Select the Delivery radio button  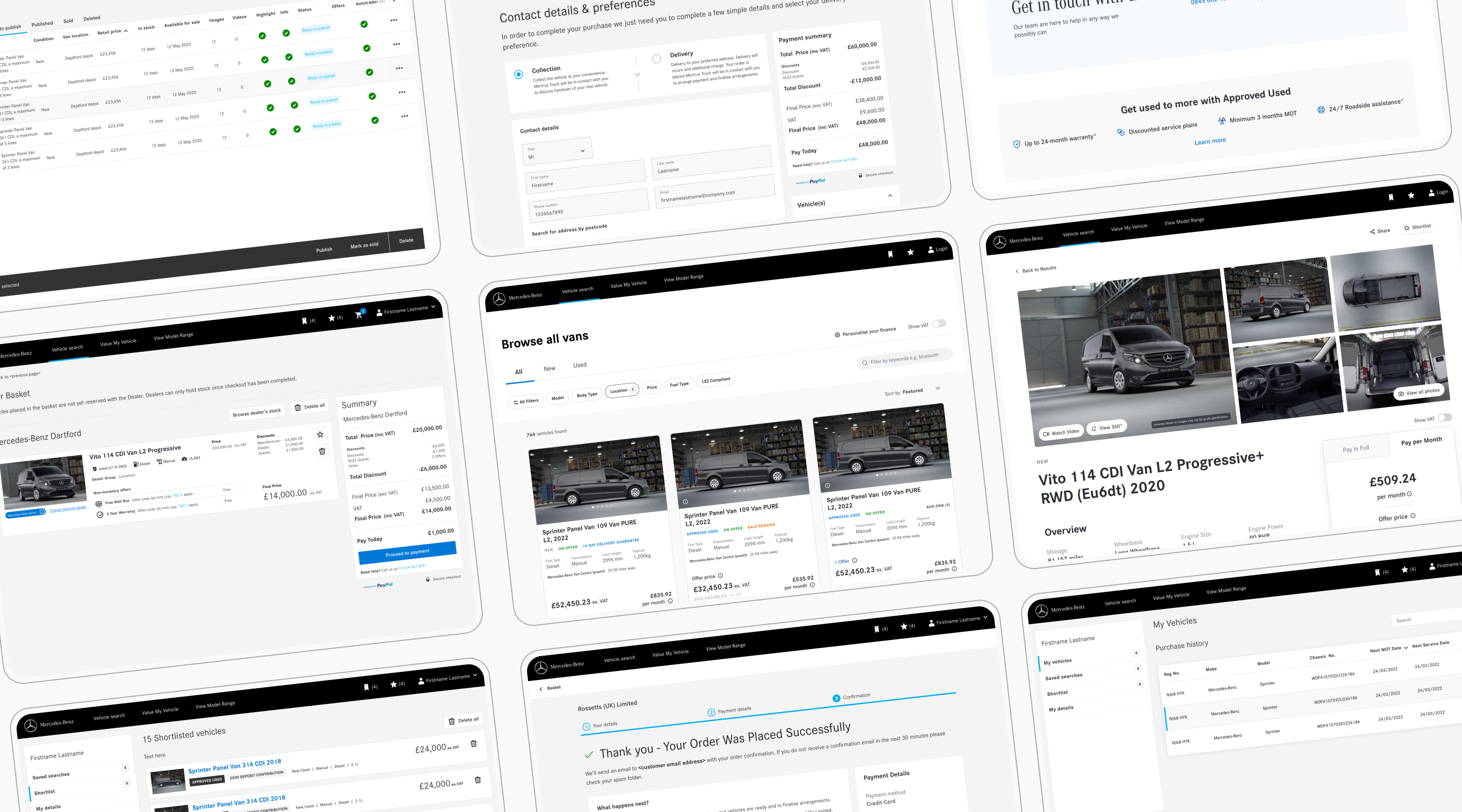657,59
